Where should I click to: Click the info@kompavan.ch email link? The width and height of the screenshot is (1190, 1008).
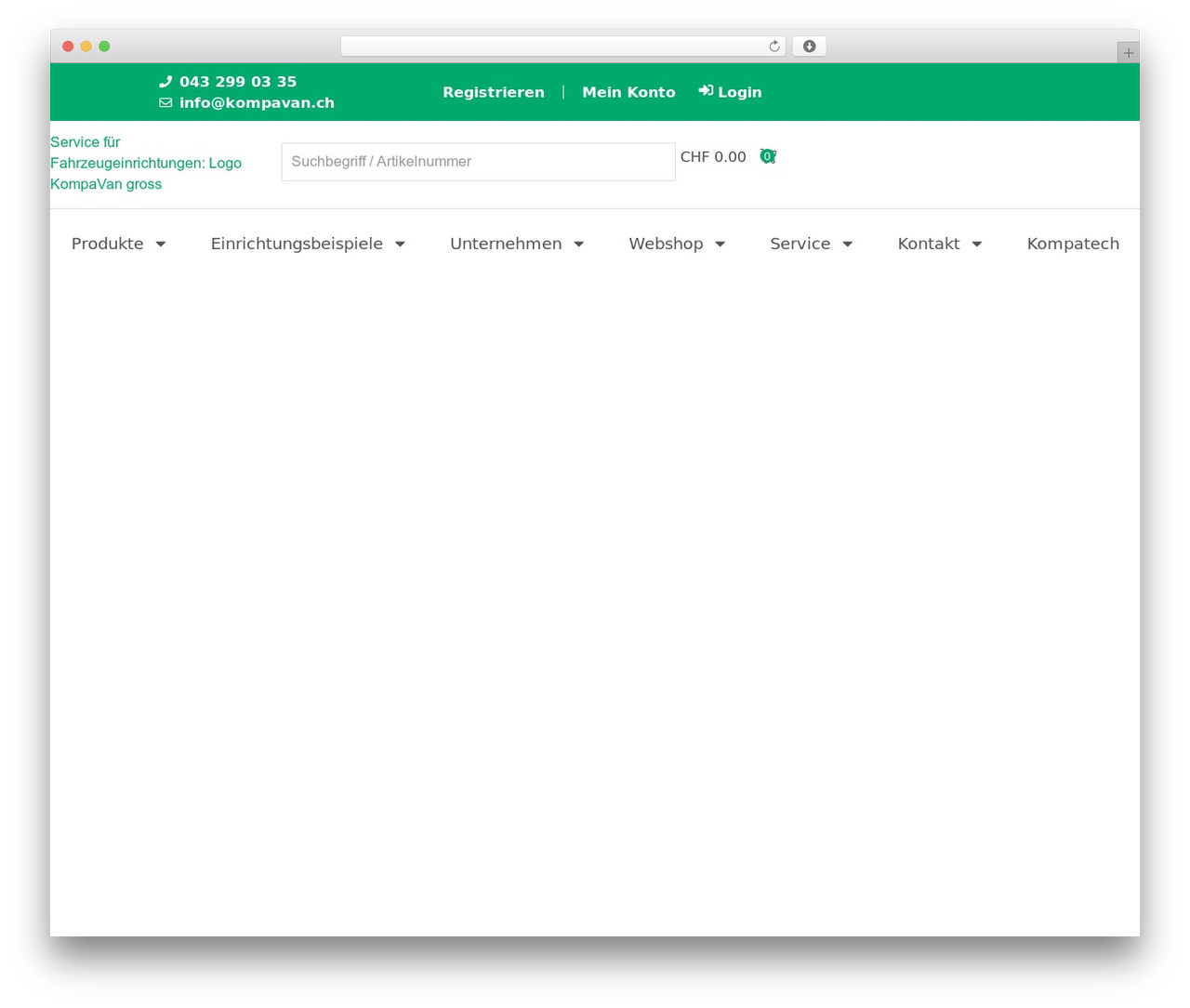257,103
